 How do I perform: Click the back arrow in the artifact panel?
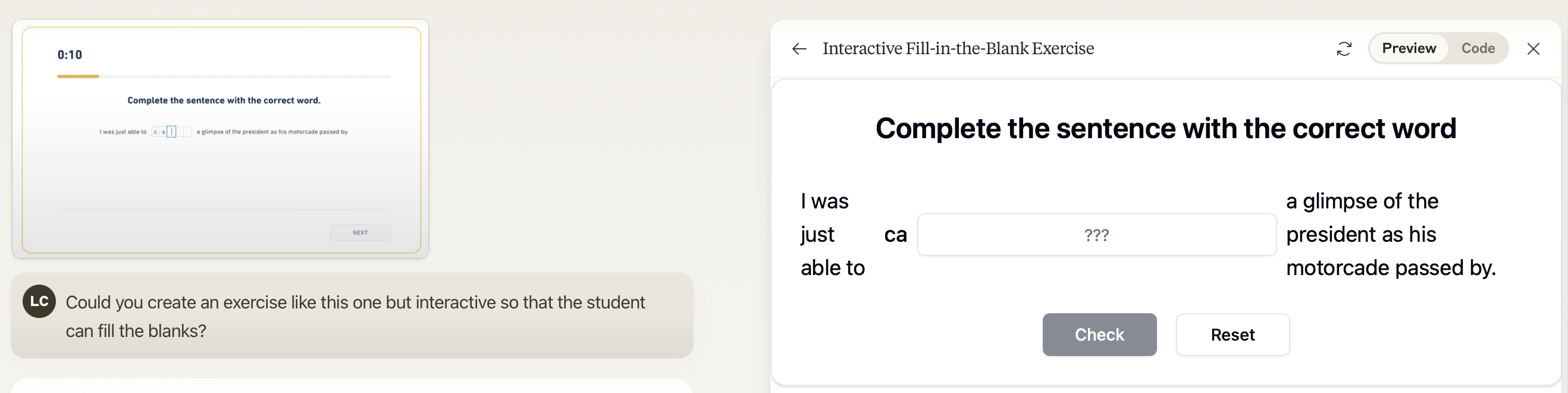tap(799, 49)
